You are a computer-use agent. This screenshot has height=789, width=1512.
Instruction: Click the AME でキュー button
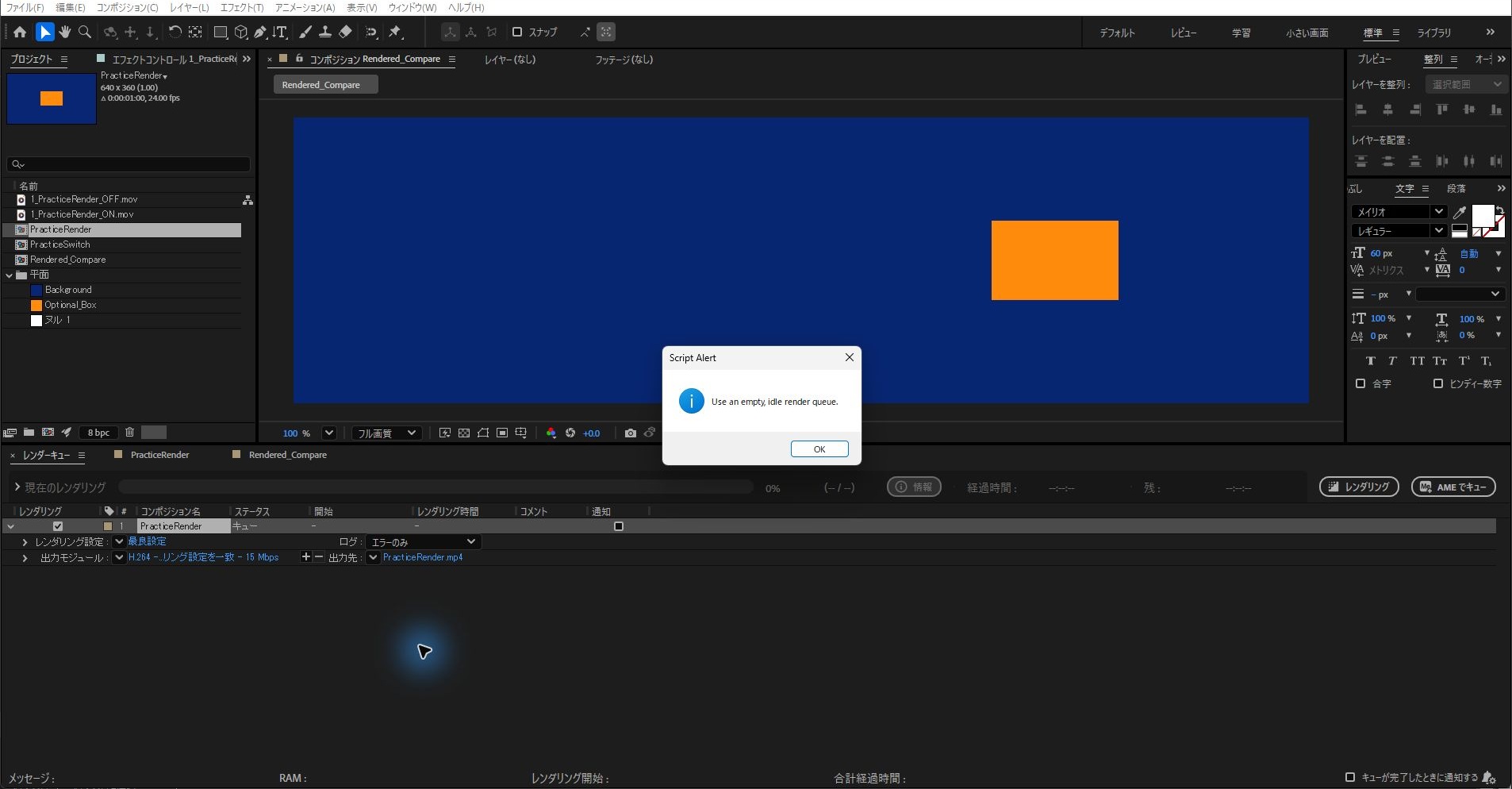(x=1453, y=487)
